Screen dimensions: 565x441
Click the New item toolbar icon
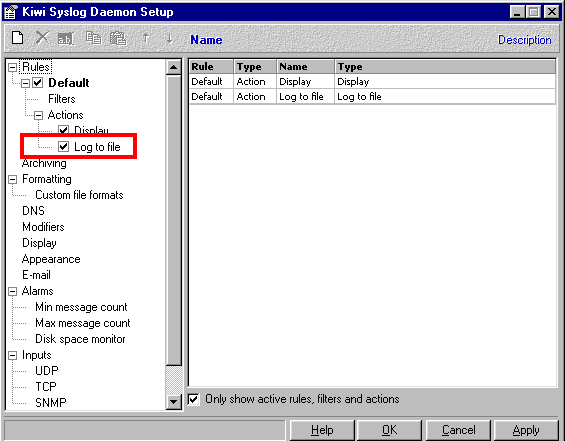[17, 38]
